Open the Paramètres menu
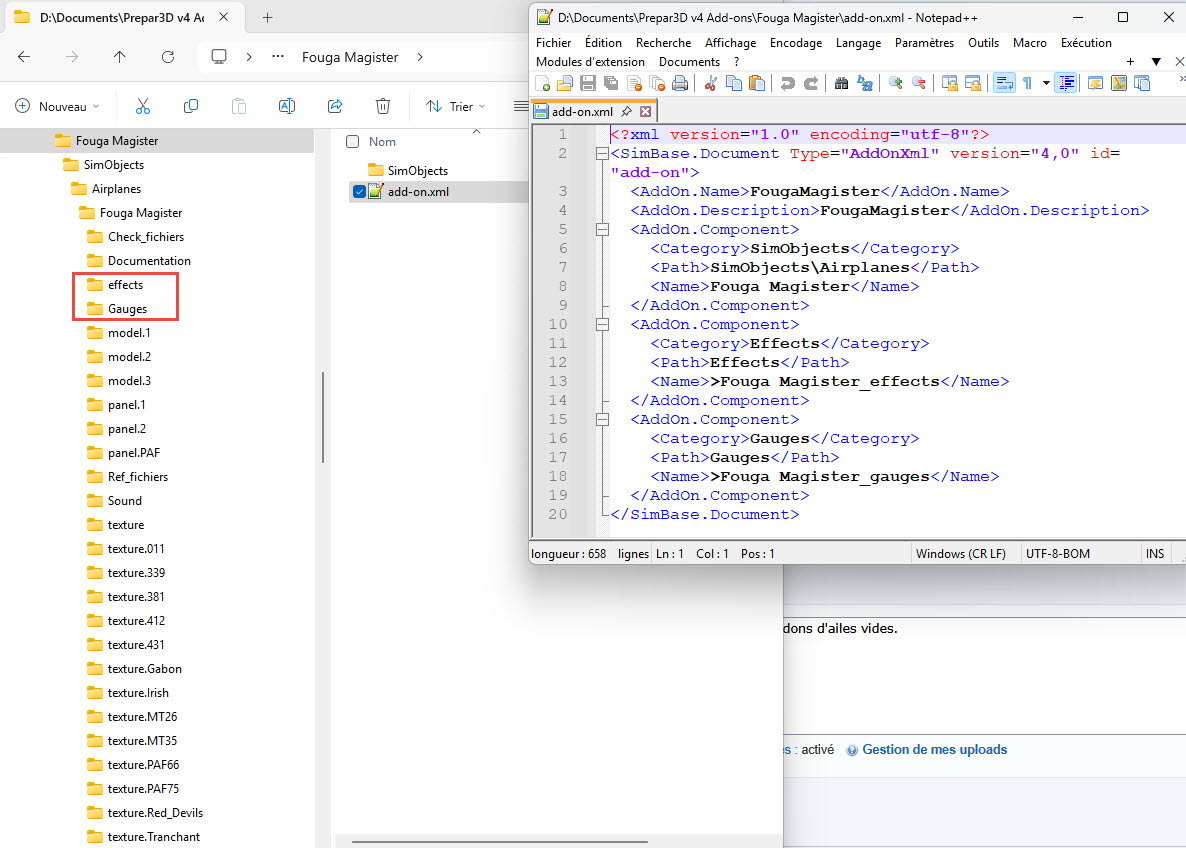This screenshot has width=1186, height=848. tap(924, 43)
